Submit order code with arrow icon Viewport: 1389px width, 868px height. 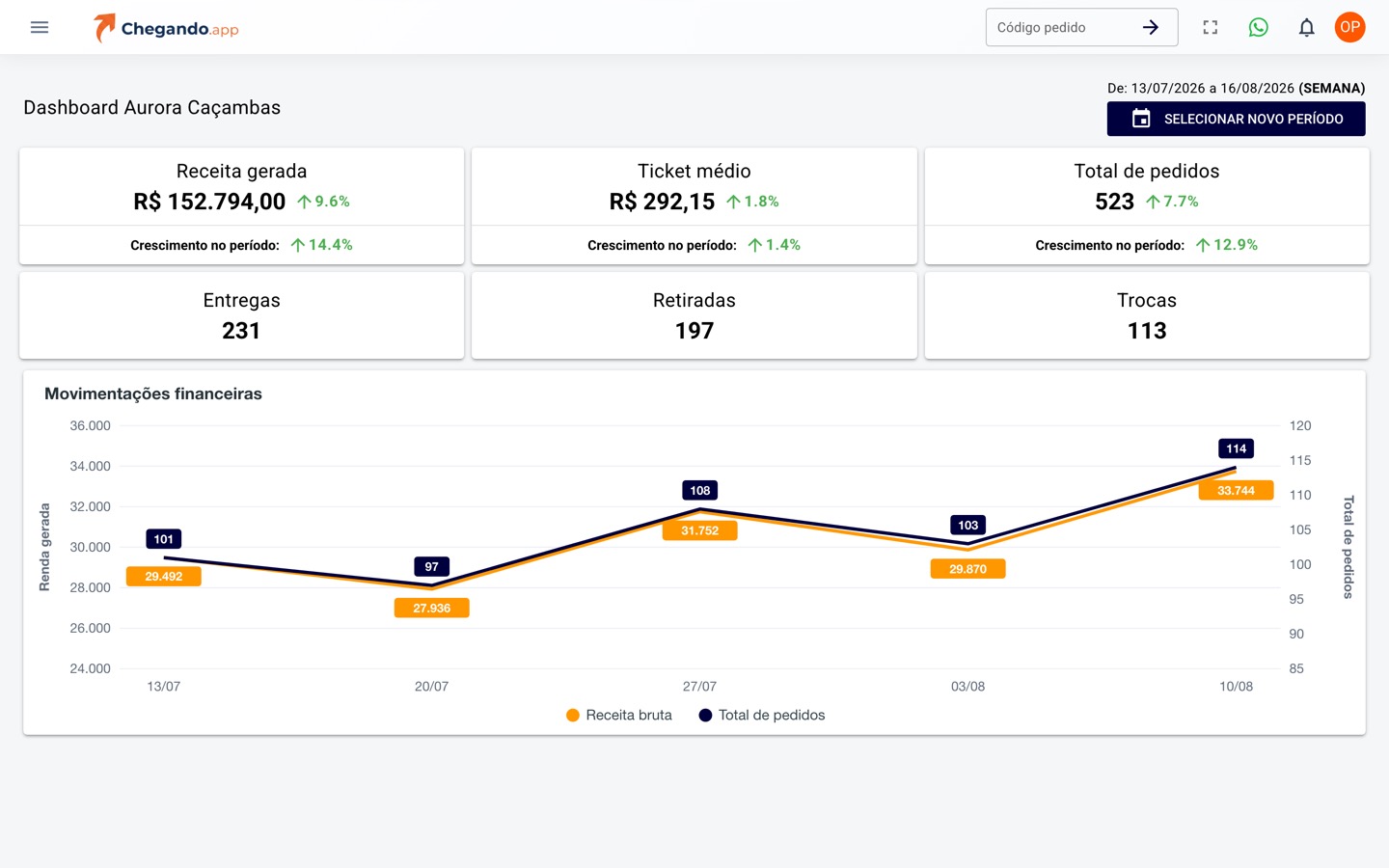click(1151, 27)
